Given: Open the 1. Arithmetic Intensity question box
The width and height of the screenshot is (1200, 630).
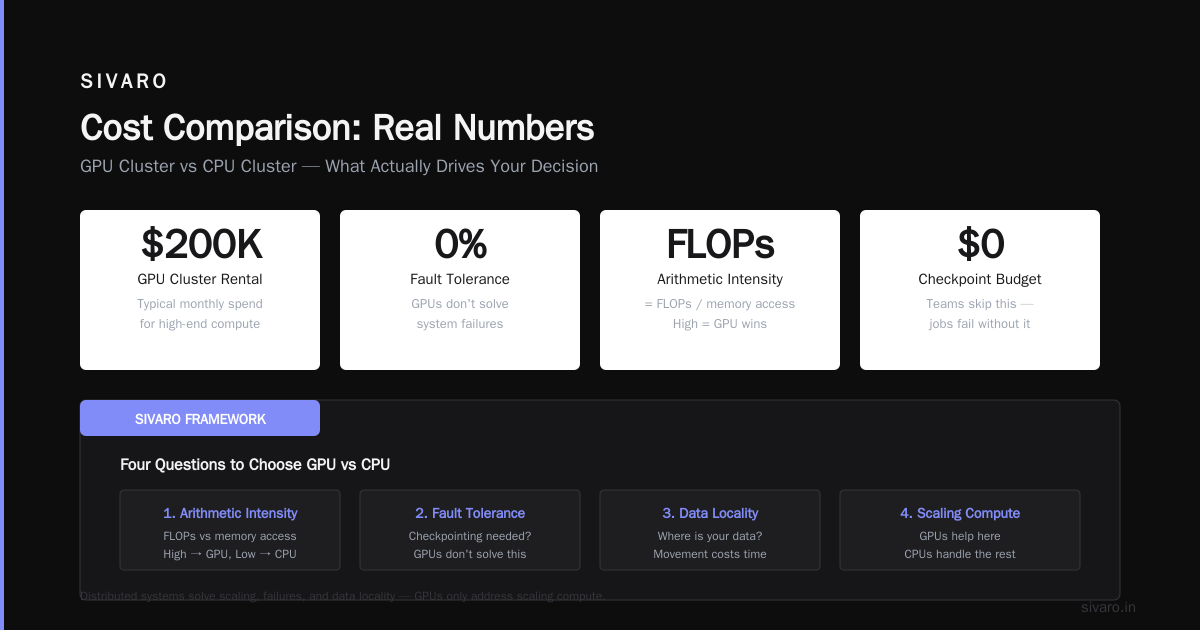Looking at the screenshot, I should [230, 530].
